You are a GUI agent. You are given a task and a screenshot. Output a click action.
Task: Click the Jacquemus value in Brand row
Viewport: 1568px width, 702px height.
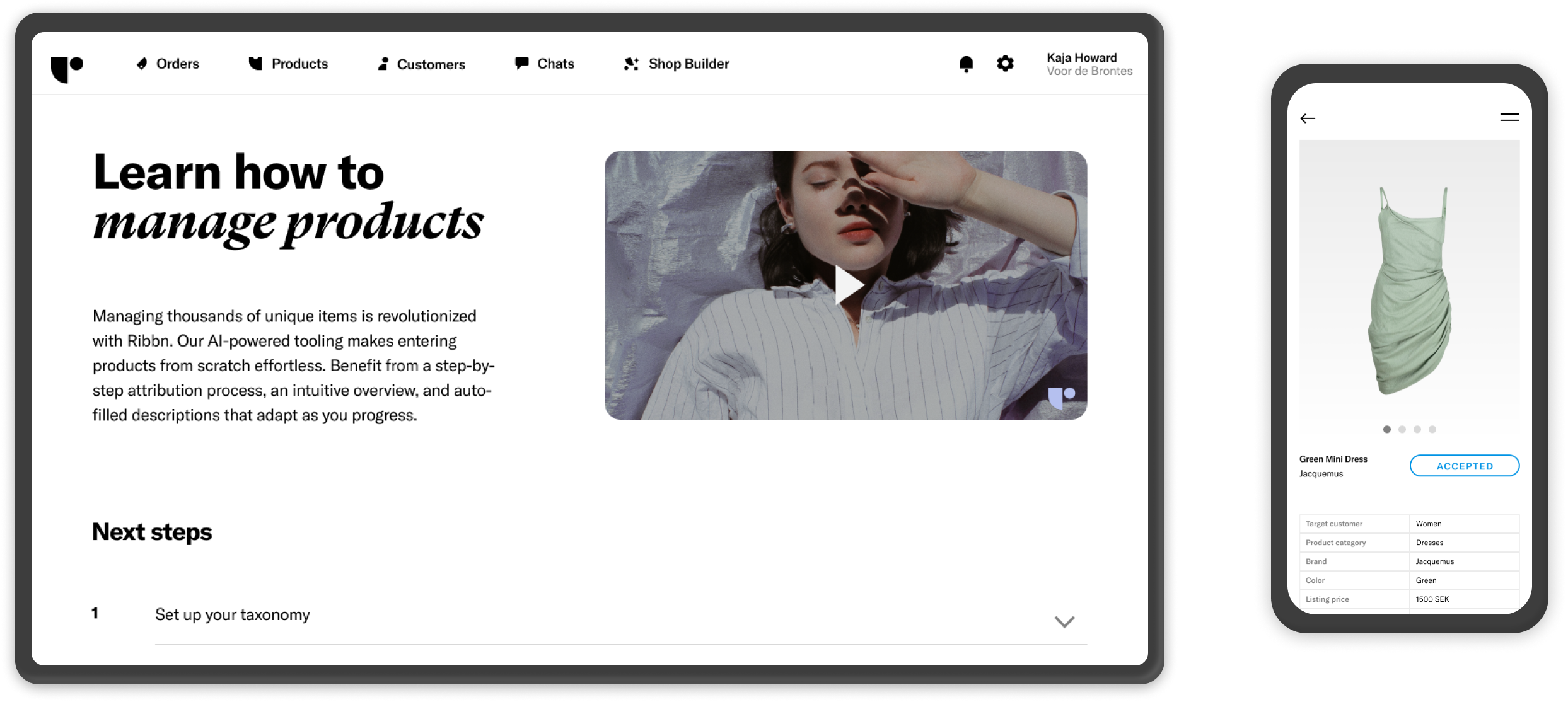(x=1434, y=561)
